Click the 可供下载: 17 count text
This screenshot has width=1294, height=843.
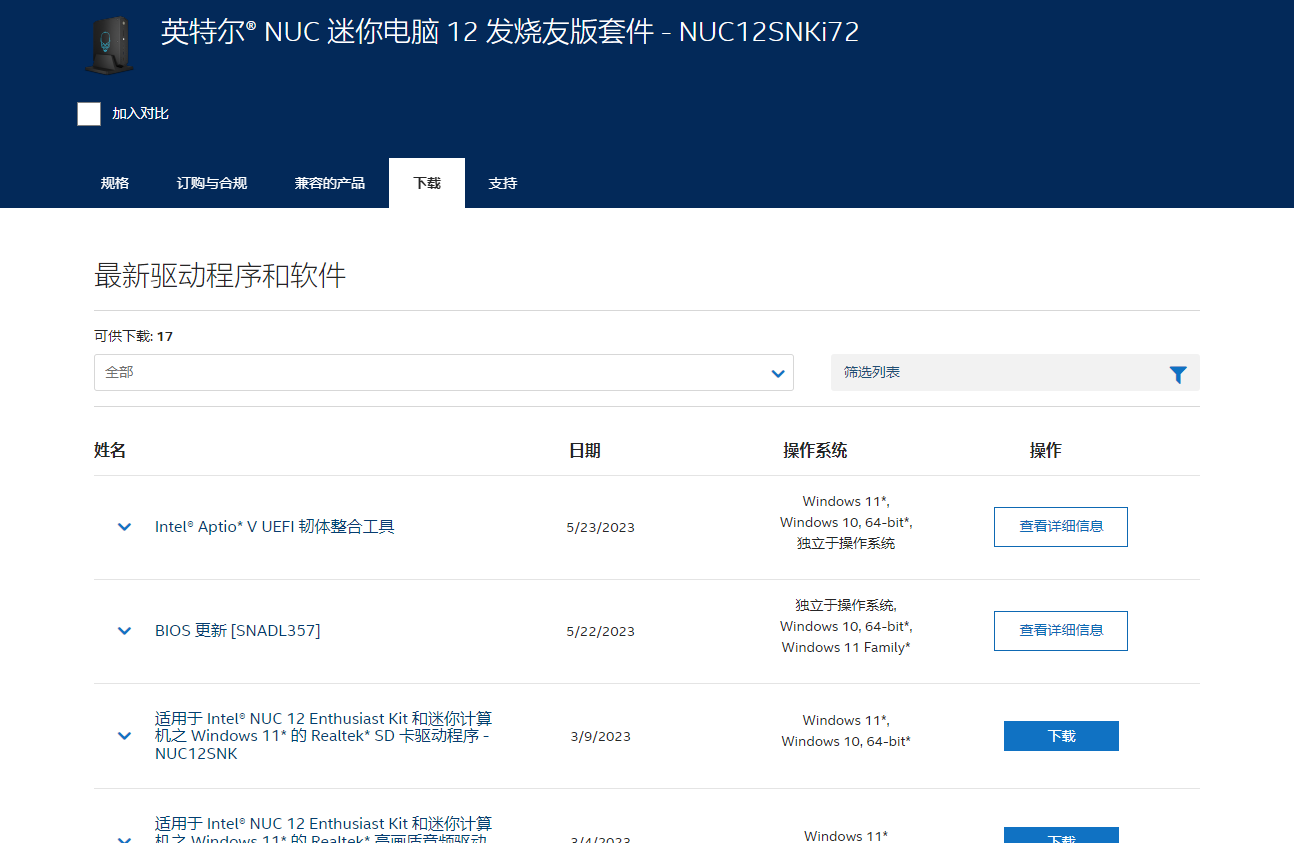tap(134, 336)
